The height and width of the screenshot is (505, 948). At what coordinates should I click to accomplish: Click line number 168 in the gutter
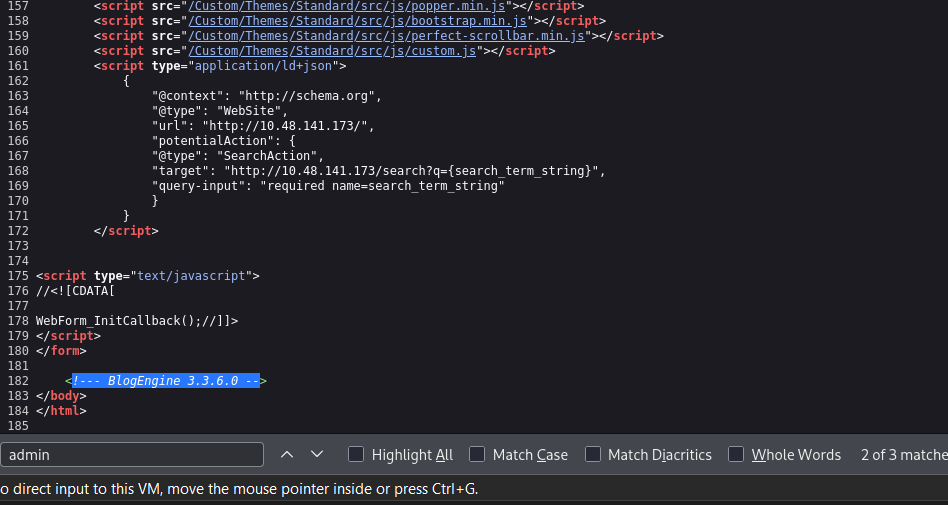pos(18,171)
